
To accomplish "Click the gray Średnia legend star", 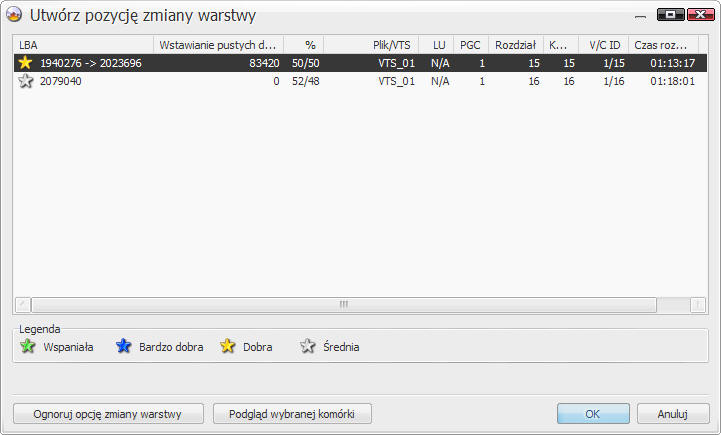I will coord(307,346).
